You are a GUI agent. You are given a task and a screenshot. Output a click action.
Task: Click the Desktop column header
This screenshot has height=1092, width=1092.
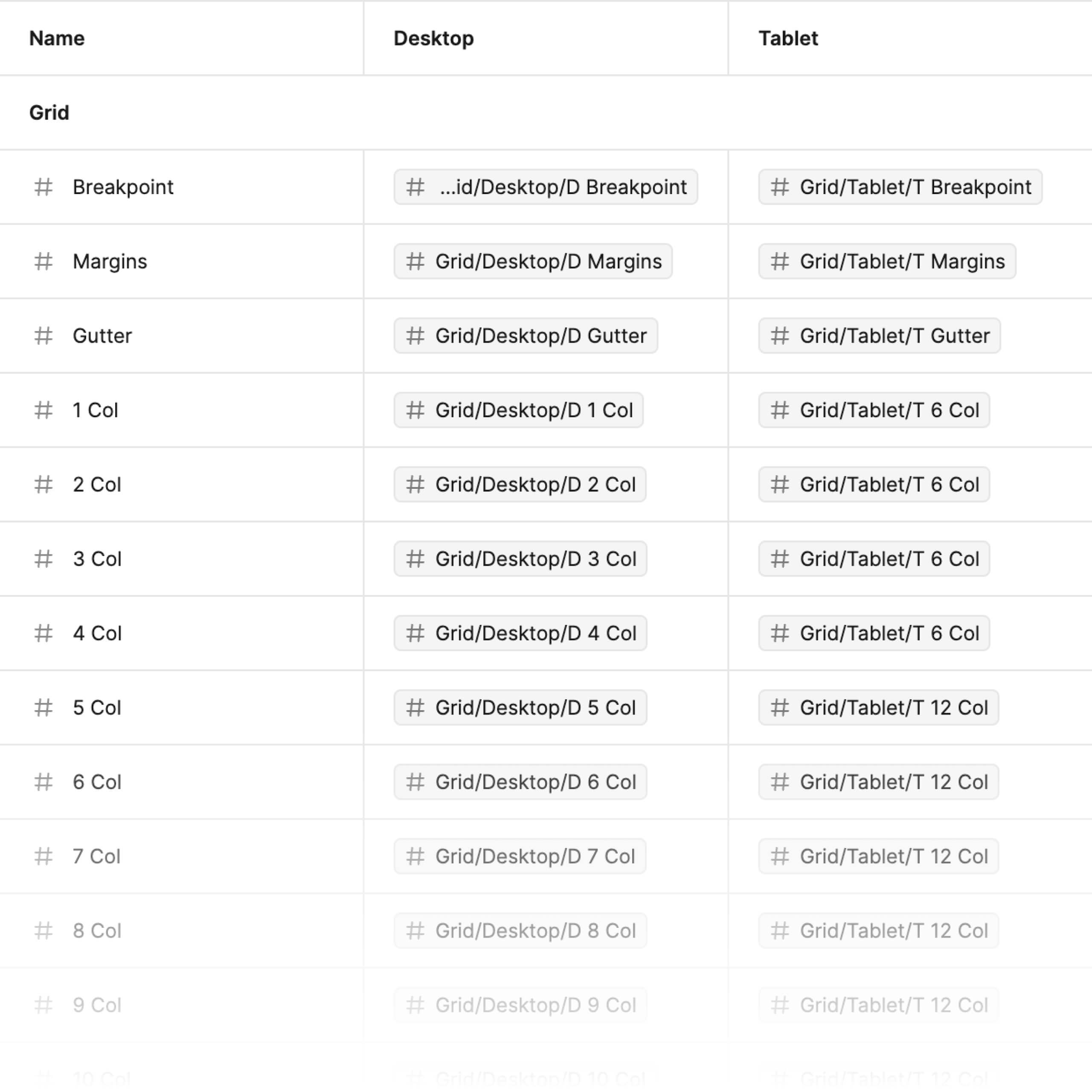(433, 38)
